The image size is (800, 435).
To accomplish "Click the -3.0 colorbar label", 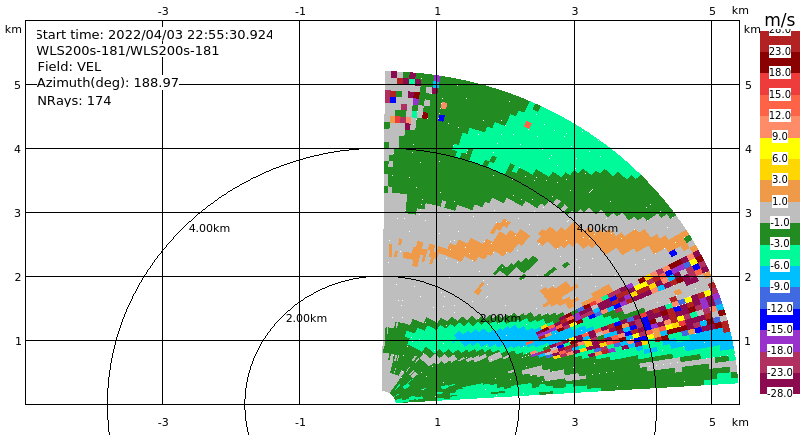I will tap(780, 244).
